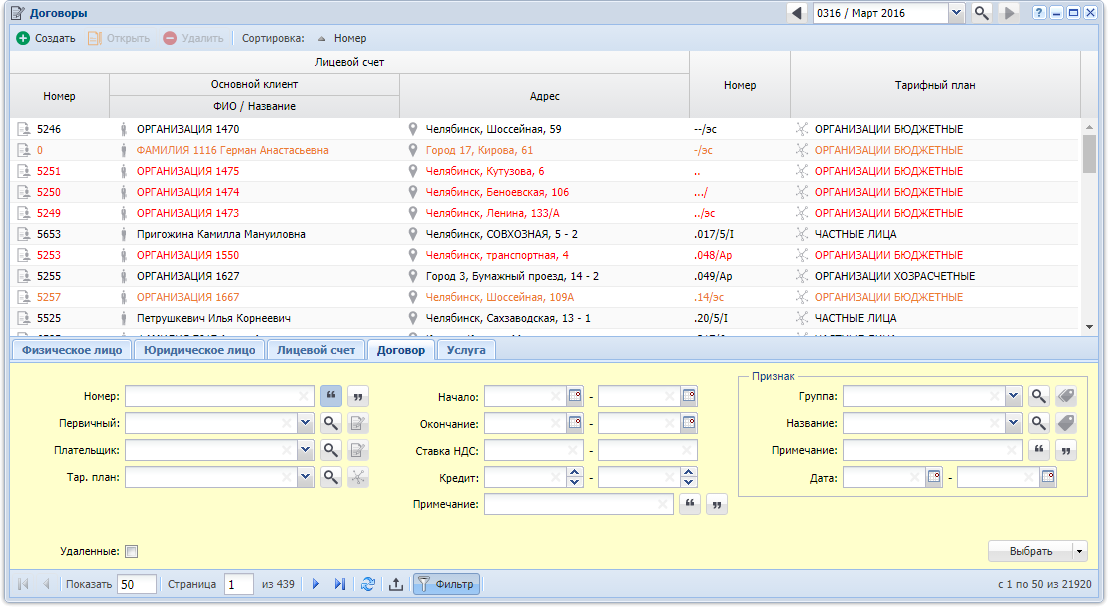Click the Показать page size field
Viewport: 1108px width, 607px height.
137,584
